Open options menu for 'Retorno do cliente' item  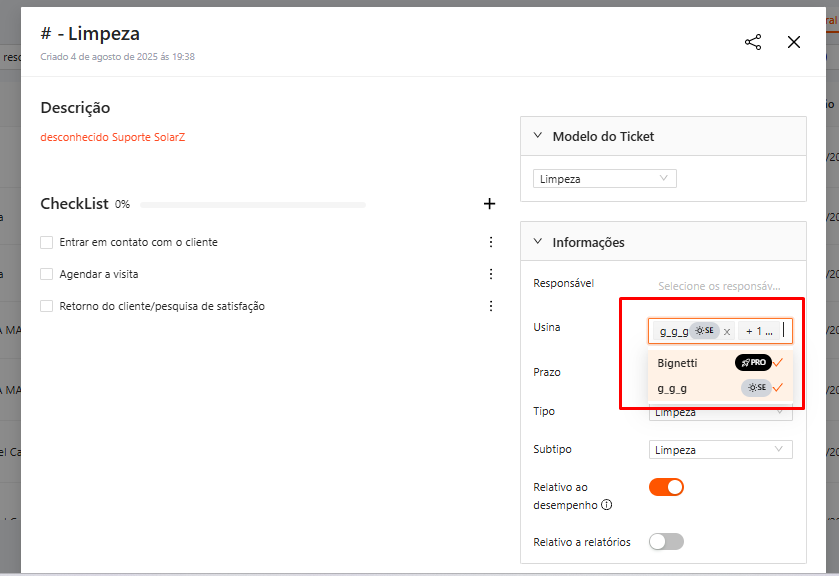point(490,306)
